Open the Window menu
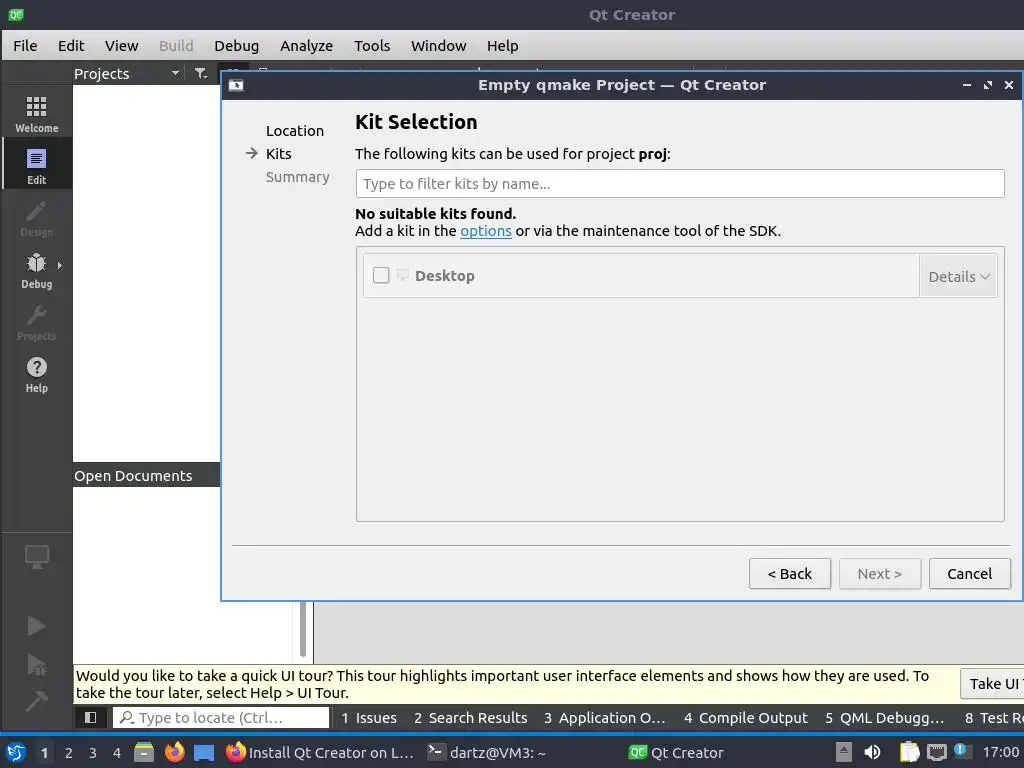 (438, 46)
